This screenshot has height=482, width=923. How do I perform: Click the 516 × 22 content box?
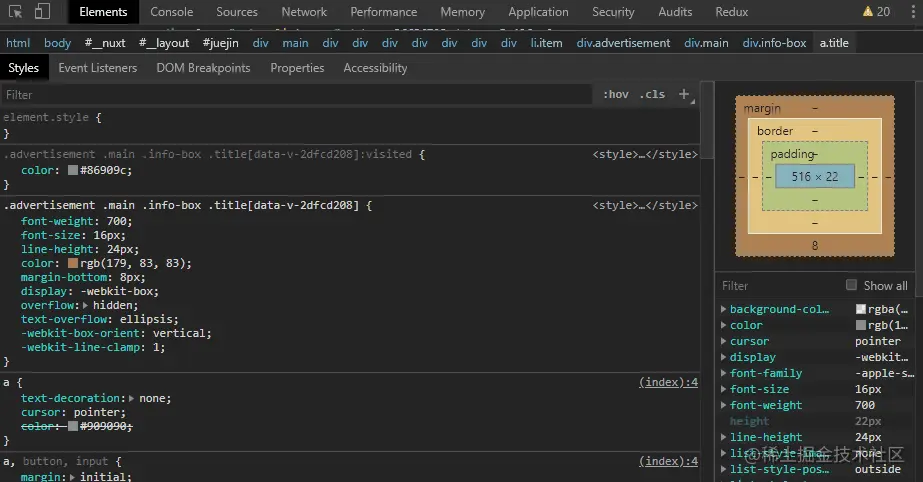pos(814,176)
